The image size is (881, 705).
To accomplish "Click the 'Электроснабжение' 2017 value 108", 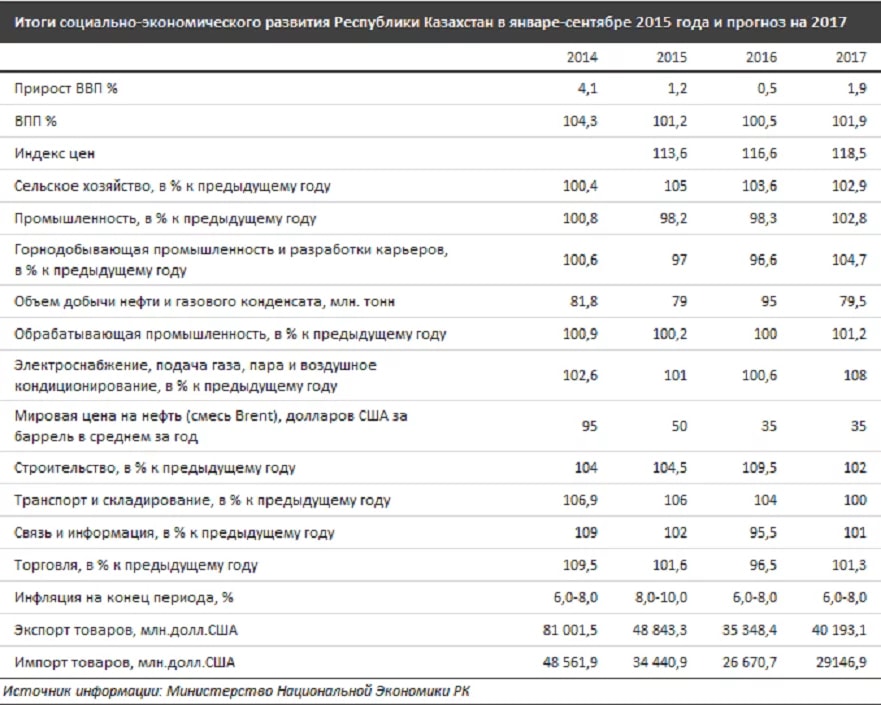I will 855,375.
